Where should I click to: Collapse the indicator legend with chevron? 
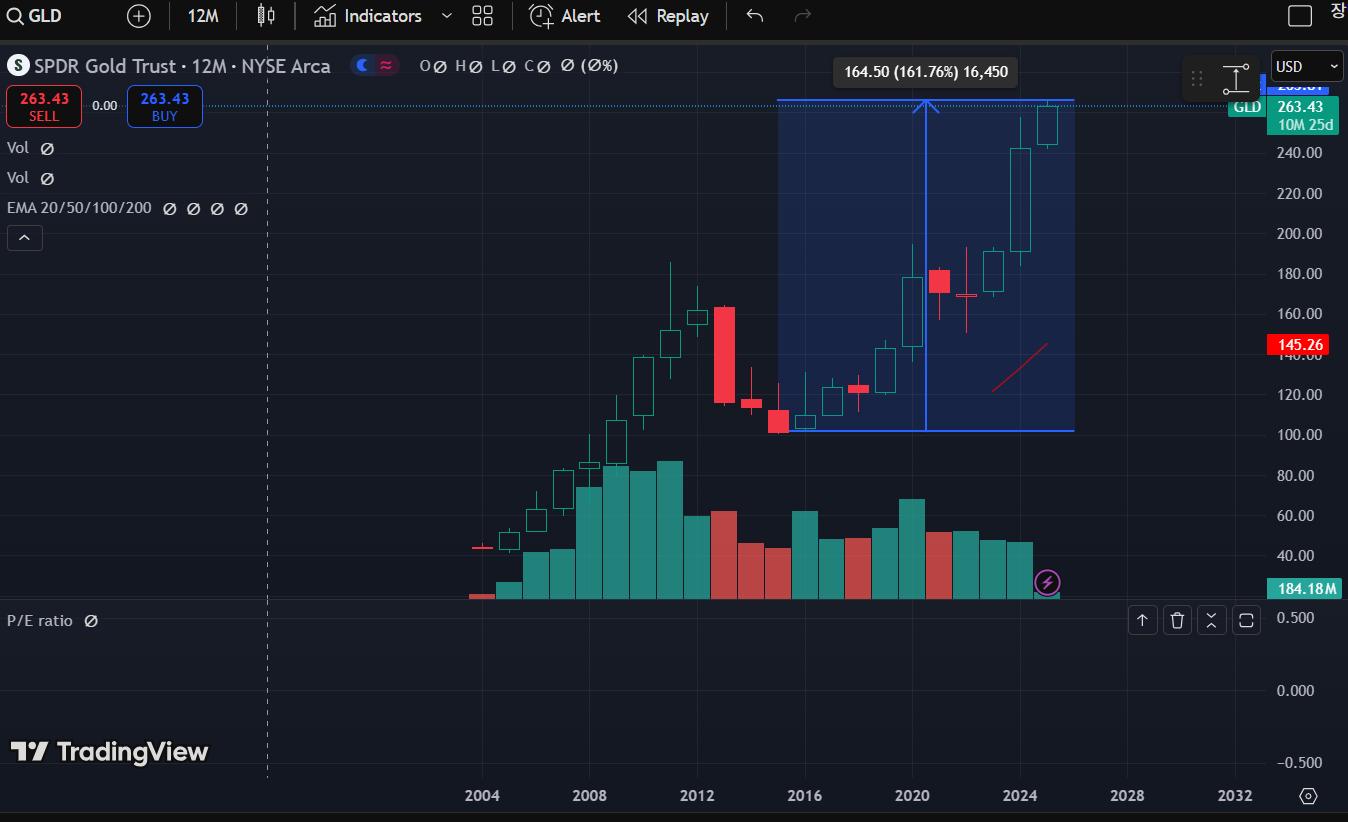24,238
